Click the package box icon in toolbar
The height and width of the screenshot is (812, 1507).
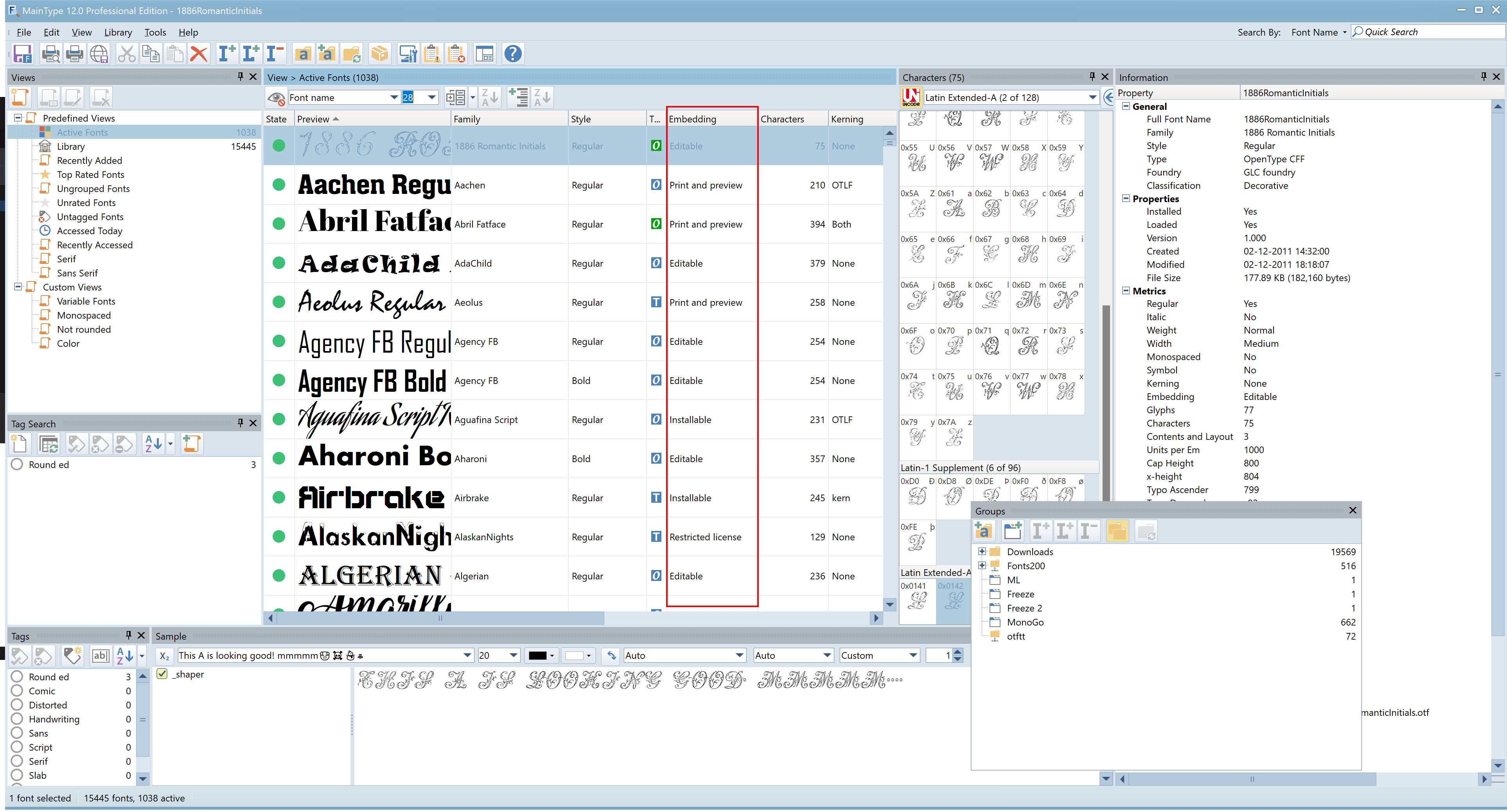380,54
